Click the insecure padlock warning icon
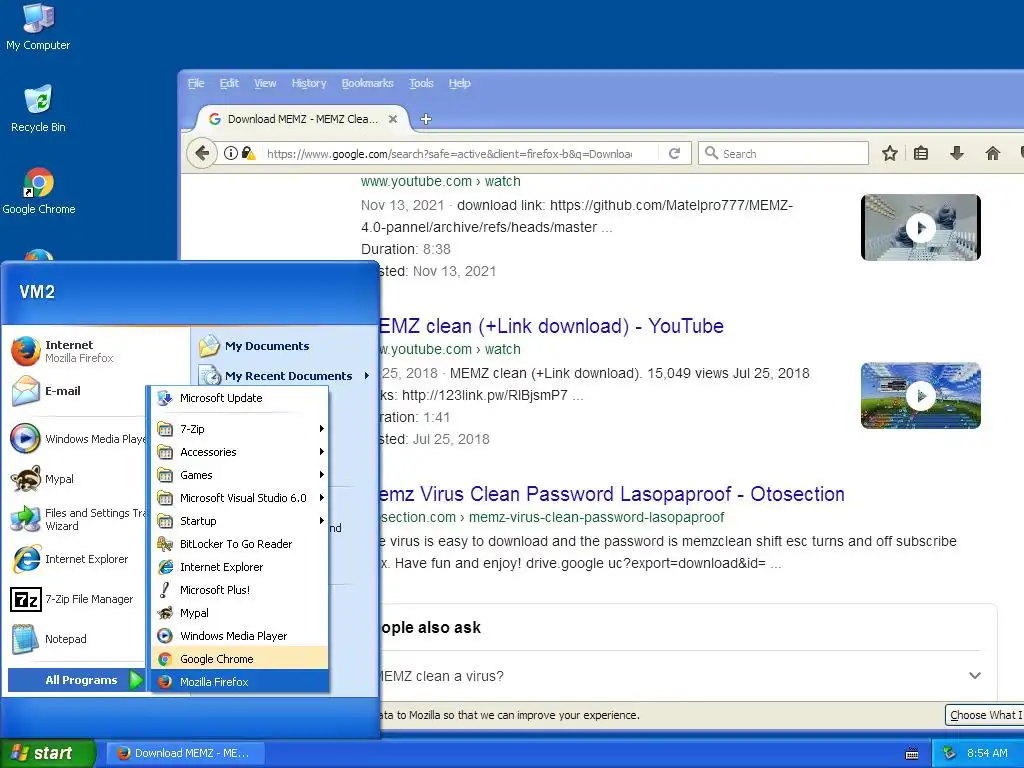Image resolution: width=1024 pixels, height=768 pixels. (248, 153)
